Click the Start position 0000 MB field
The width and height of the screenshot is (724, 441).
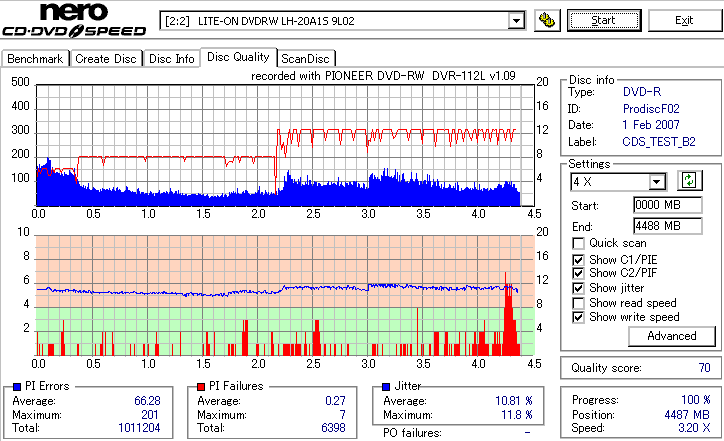pos(668,205)
